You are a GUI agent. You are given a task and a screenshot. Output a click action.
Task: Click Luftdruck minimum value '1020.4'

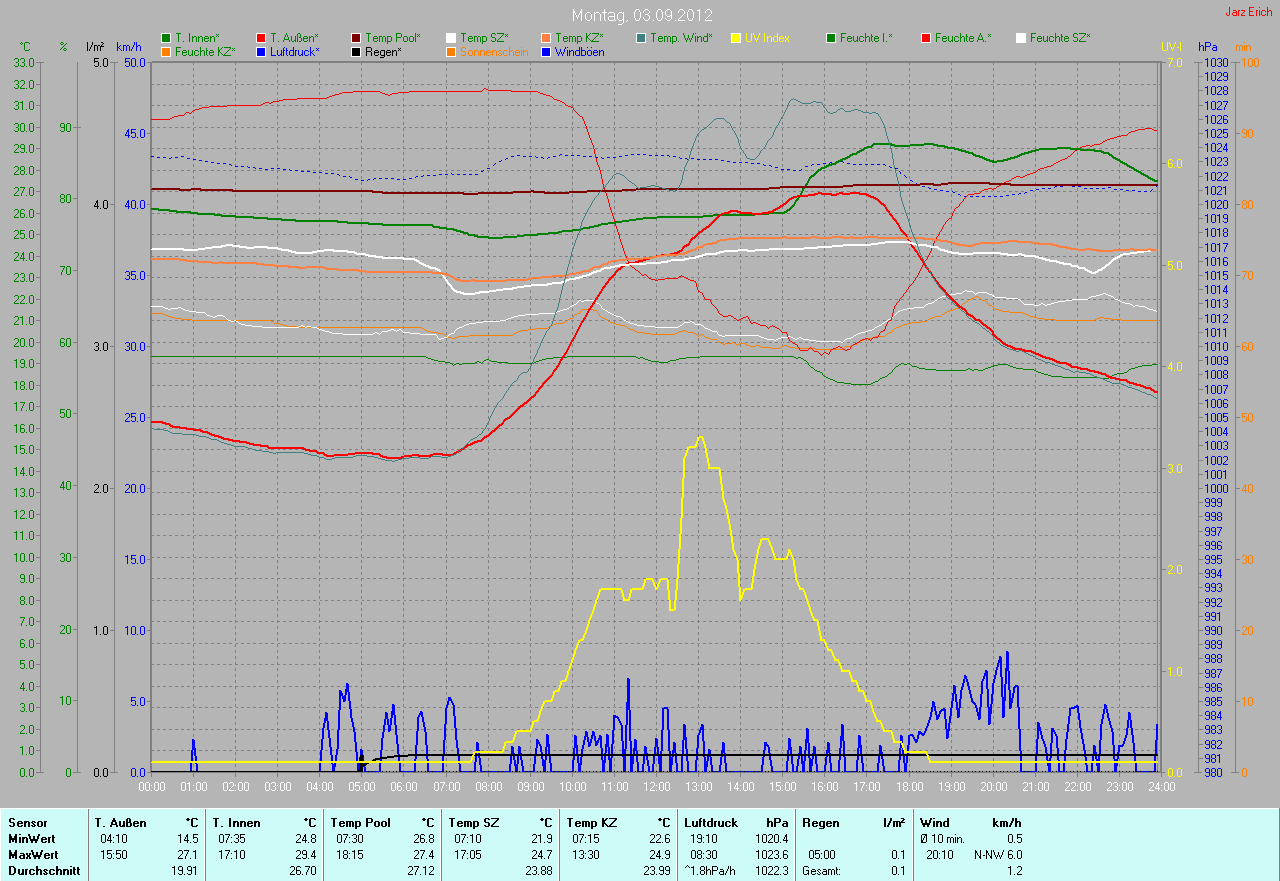(x=772, y=839)
